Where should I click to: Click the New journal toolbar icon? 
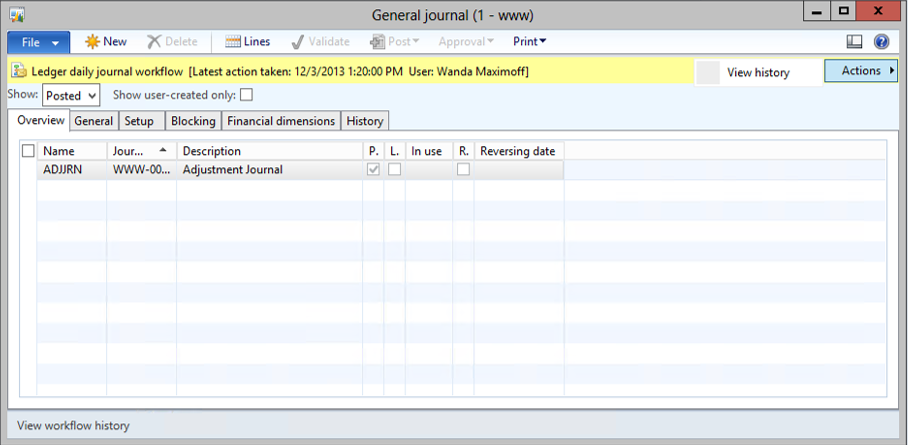point(92,42)
